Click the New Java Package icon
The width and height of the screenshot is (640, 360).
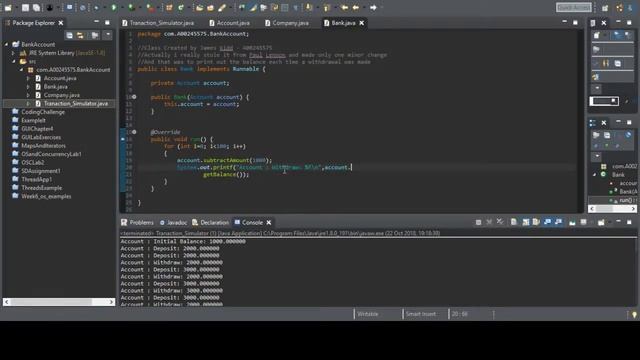coord(169,7)
